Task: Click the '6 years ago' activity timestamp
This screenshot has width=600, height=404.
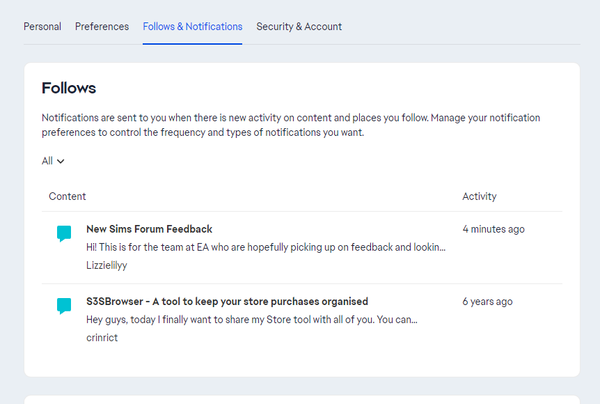Action: click(488, 301)
